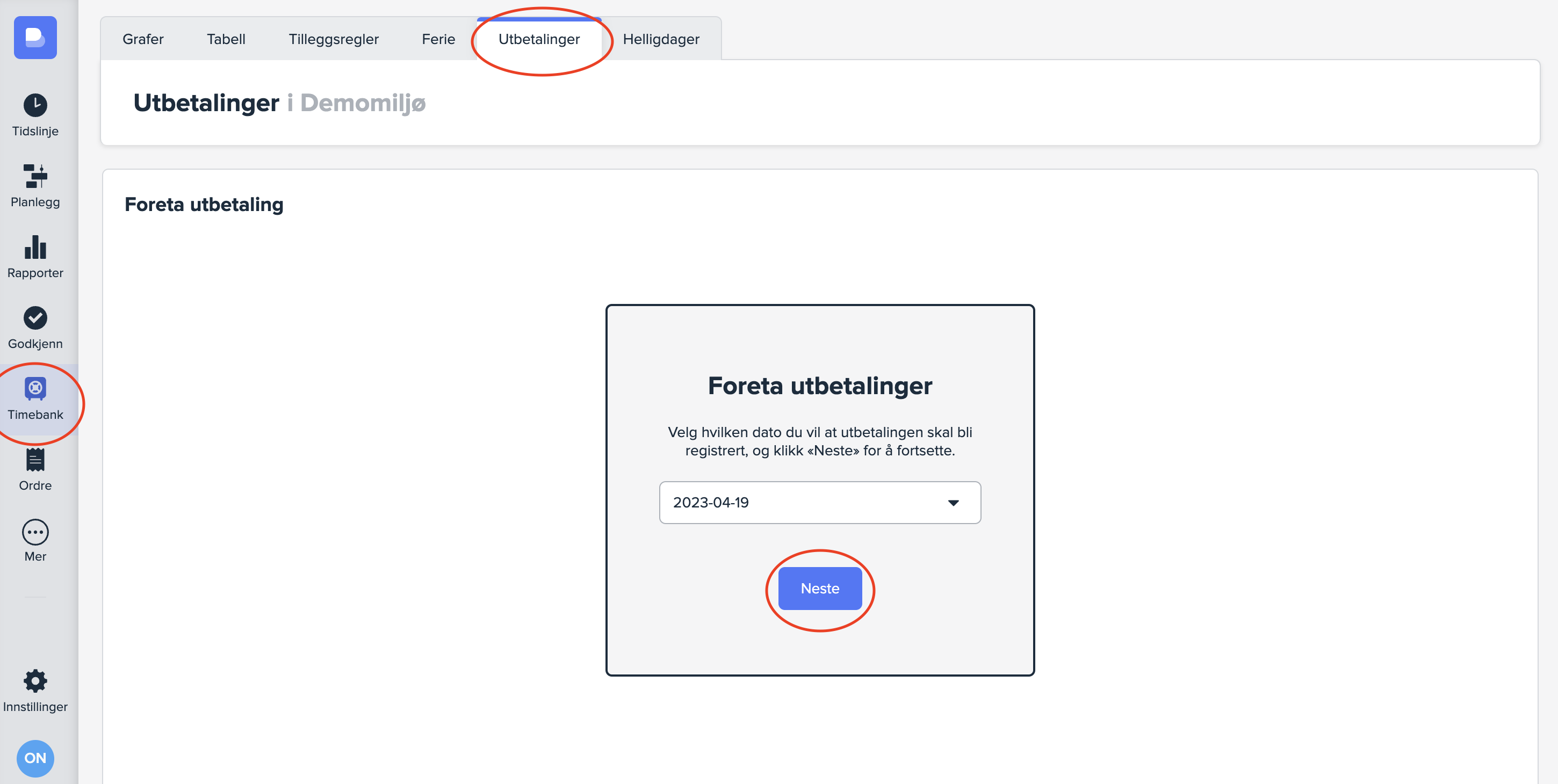Switch to the Tabell tab
1558x784 pixels.
[226, 39]
